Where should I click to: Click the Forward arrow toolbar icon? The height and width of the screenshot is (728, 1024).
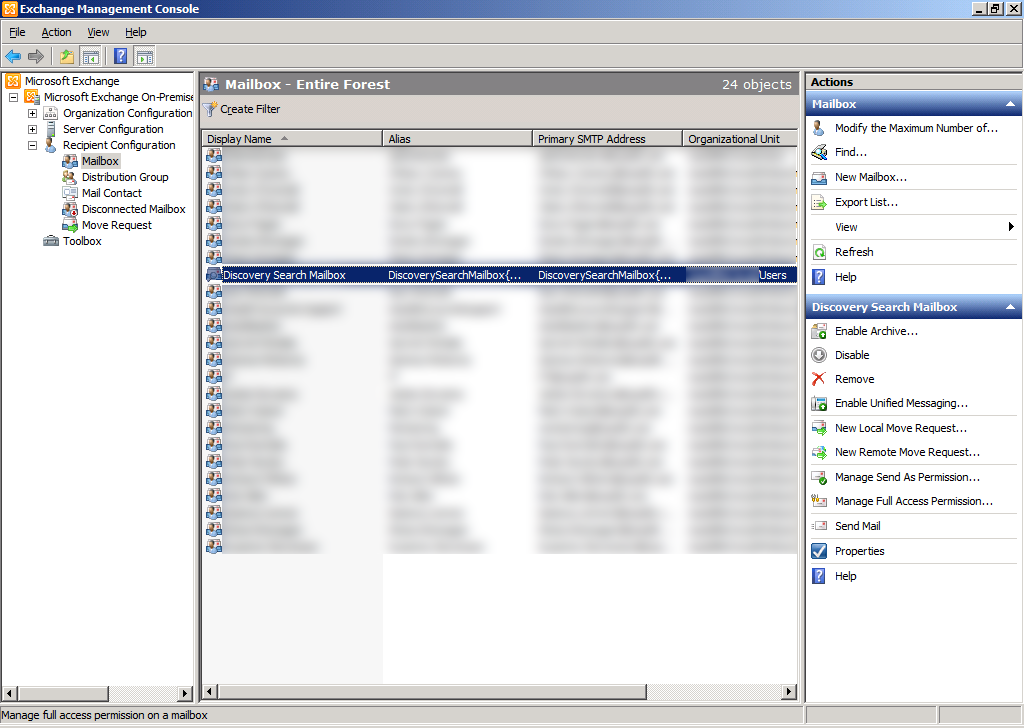tap(36, 57)
